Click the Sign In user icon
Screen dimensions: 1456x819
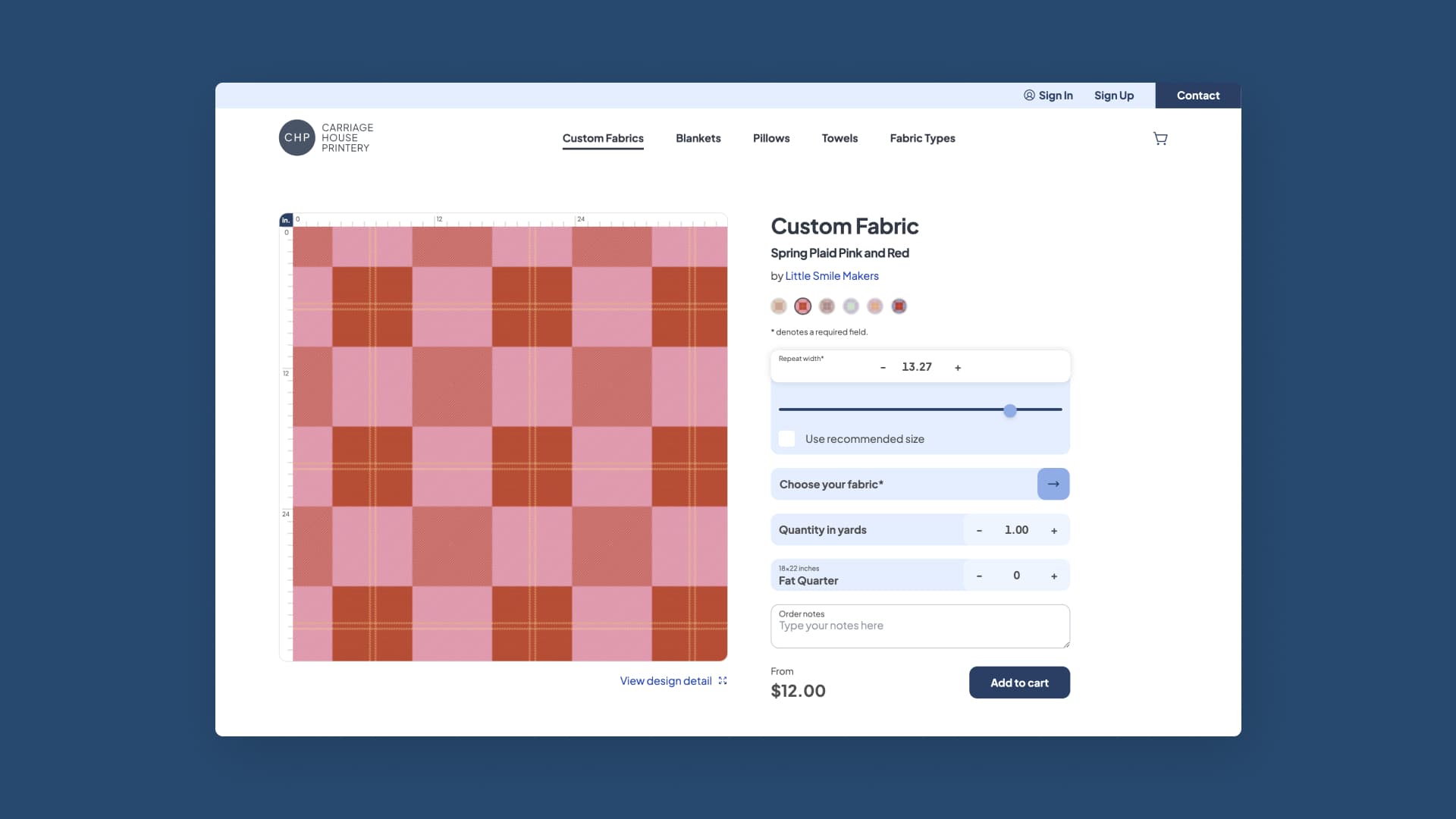tap(1029, 96)
